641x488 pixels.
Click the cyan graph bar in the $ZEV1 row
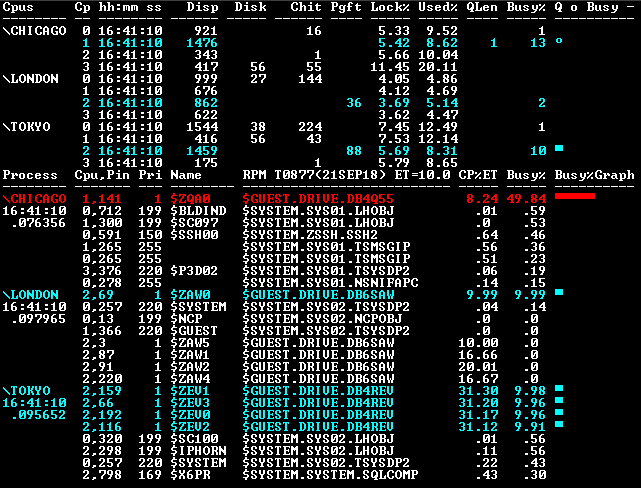[x=559, y=388]
